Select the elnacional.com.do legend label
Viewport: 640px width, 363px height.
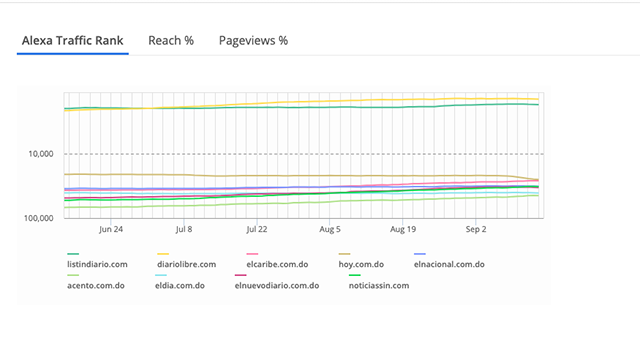(x=449, y=264)
